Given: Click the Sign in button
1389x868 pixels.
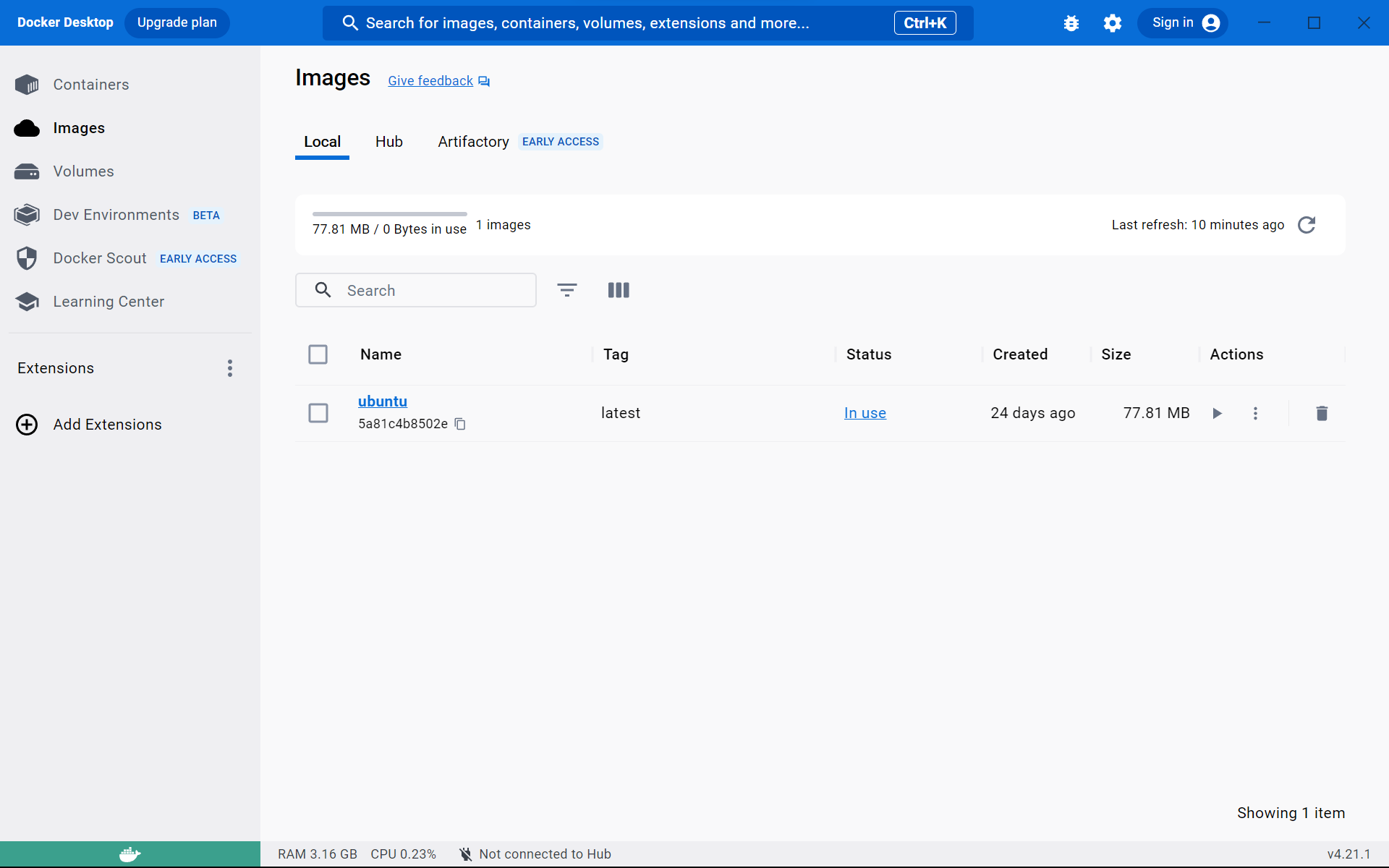Looking at the screenshot, I should [x=1183, y=23].
